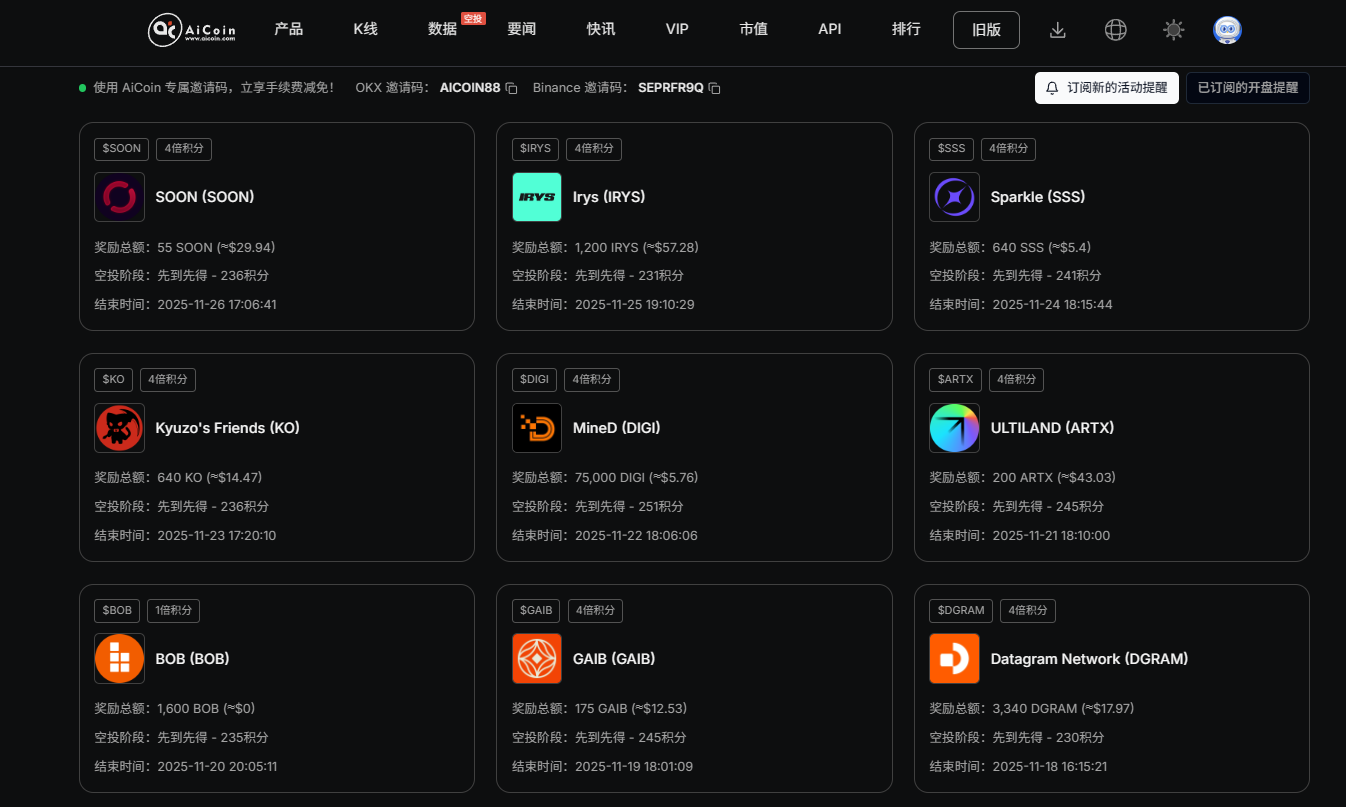Image resolution: width=1346 pixels, height=807 pixels.
Task: Click the AiCoin logo
Action: coord(191,30)
